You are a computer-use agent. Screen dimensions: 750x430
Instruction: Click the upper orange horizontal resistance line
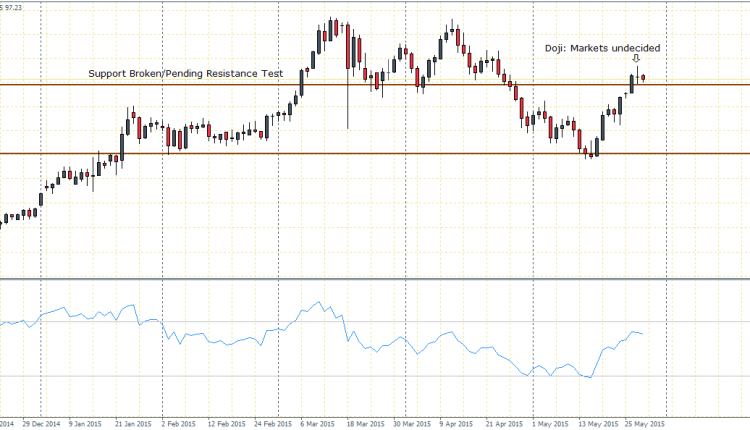200,85
